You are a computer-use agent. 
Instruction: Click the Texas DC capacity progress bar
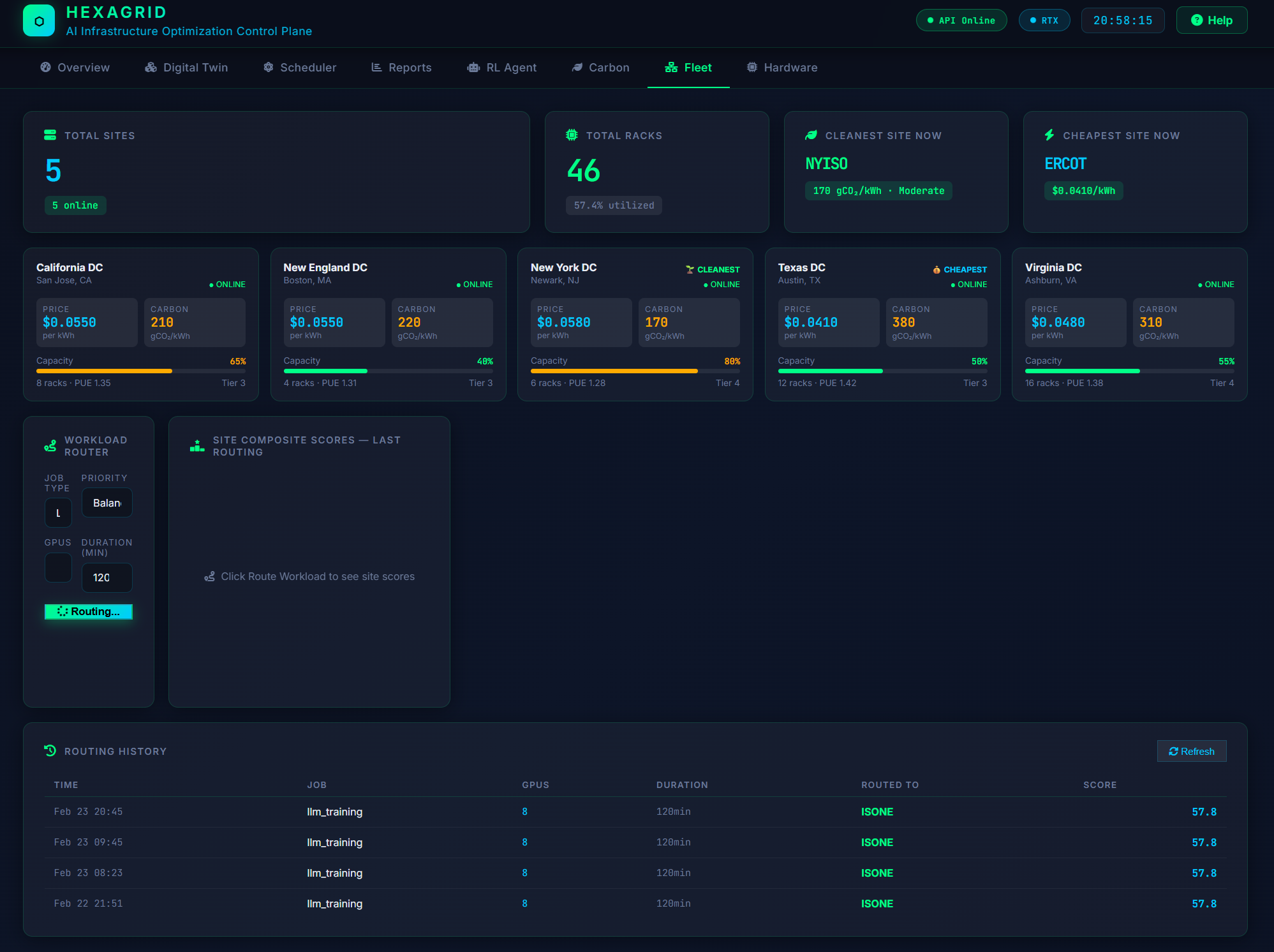(882, 371)
